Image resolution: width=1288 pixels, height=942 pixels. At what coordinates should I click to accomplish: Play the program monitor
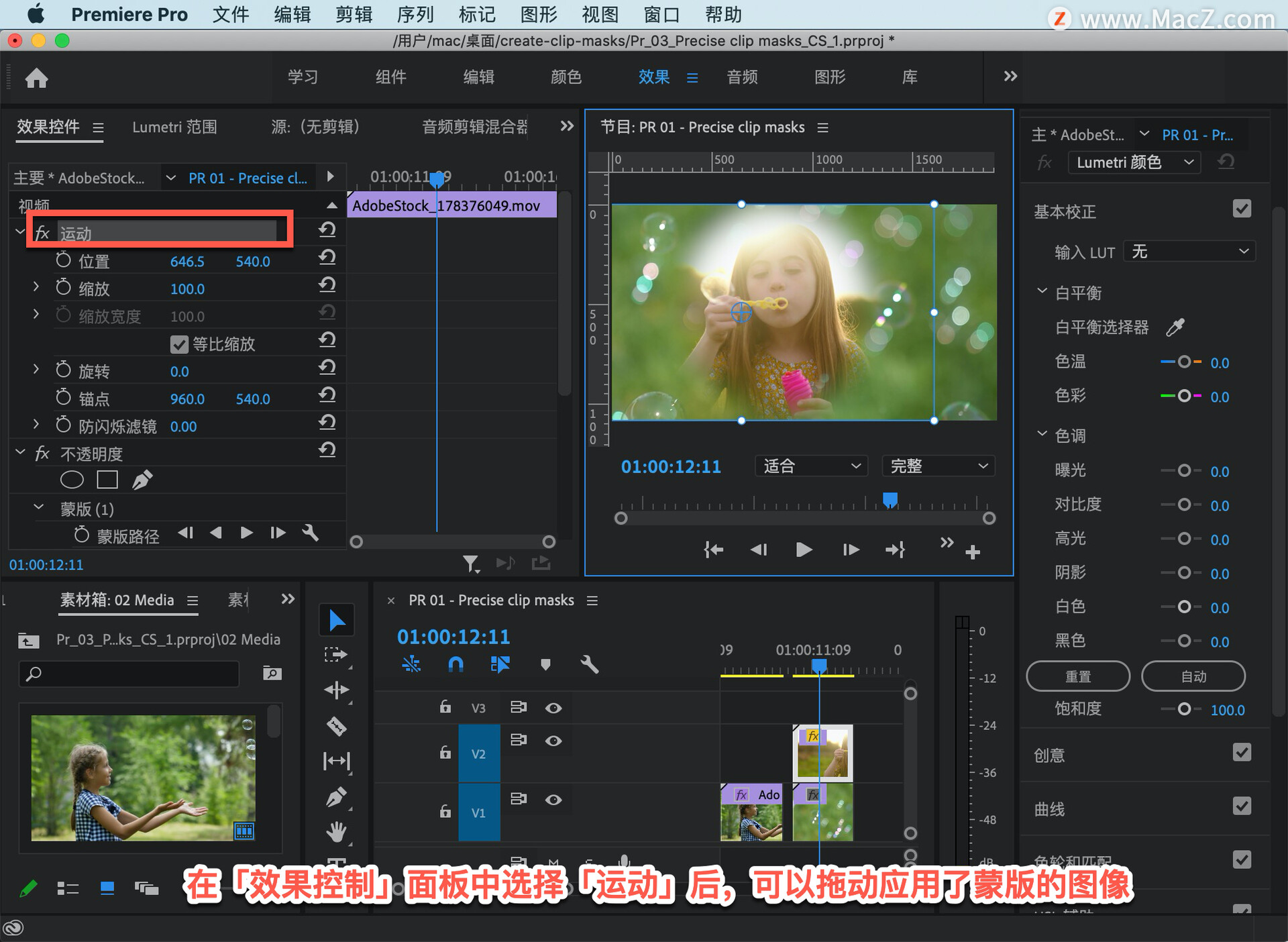pyautogui.click(x=803, y=550)
